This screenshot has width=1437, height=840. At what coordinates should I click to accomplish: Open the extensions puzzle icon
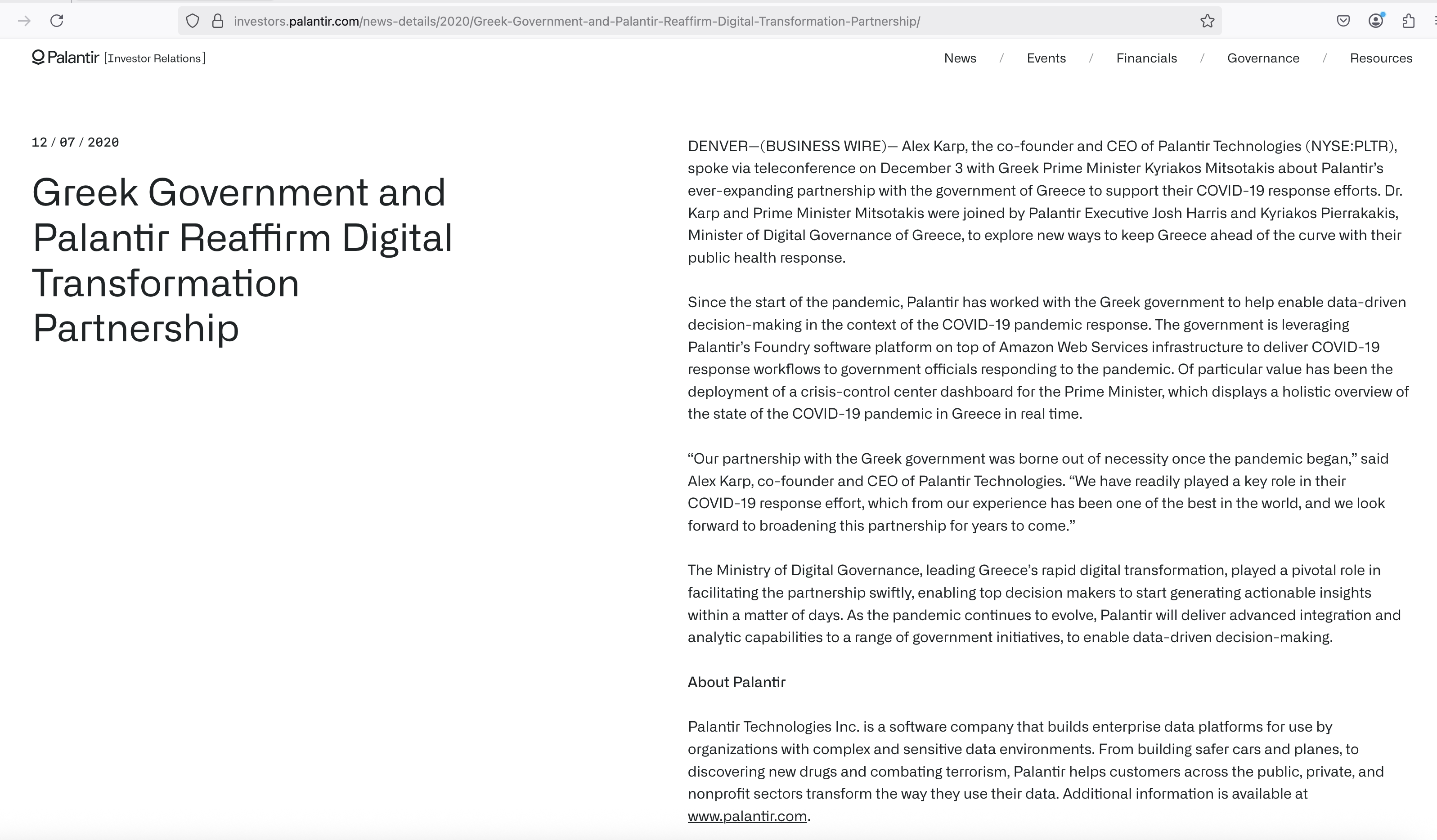1408,21
